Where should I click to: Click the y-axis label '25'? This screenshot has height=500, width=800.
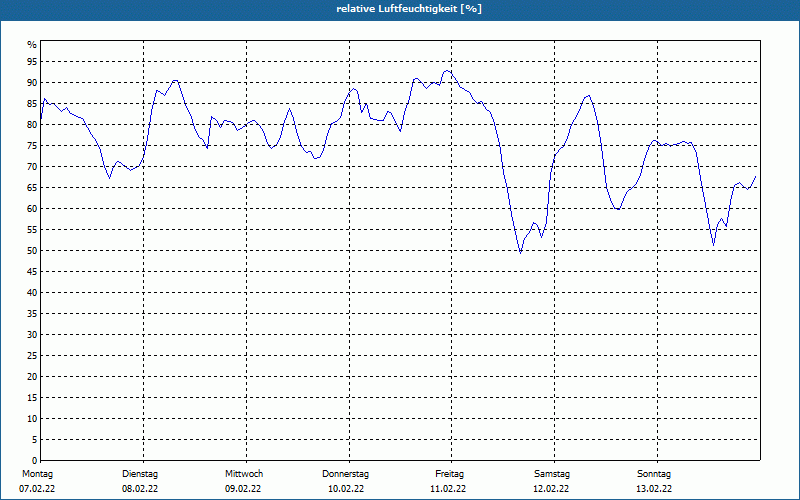[x=32, y=356]
